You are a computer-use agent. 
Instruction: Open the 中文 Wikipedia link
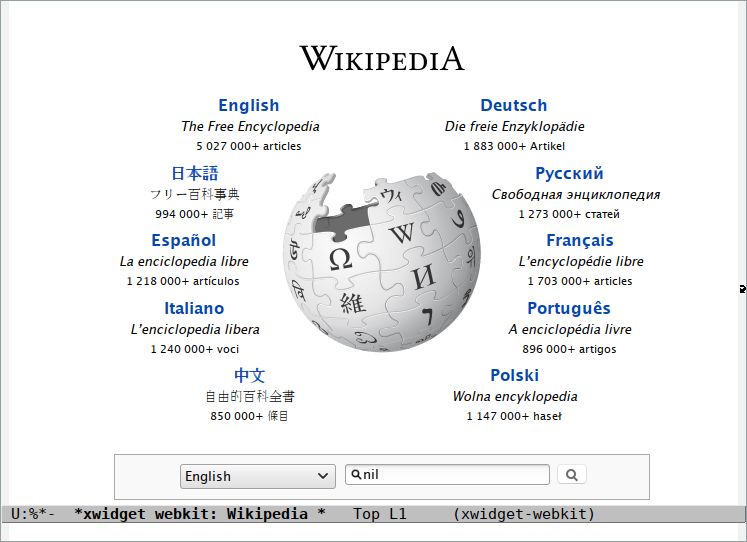coord(249,375)
